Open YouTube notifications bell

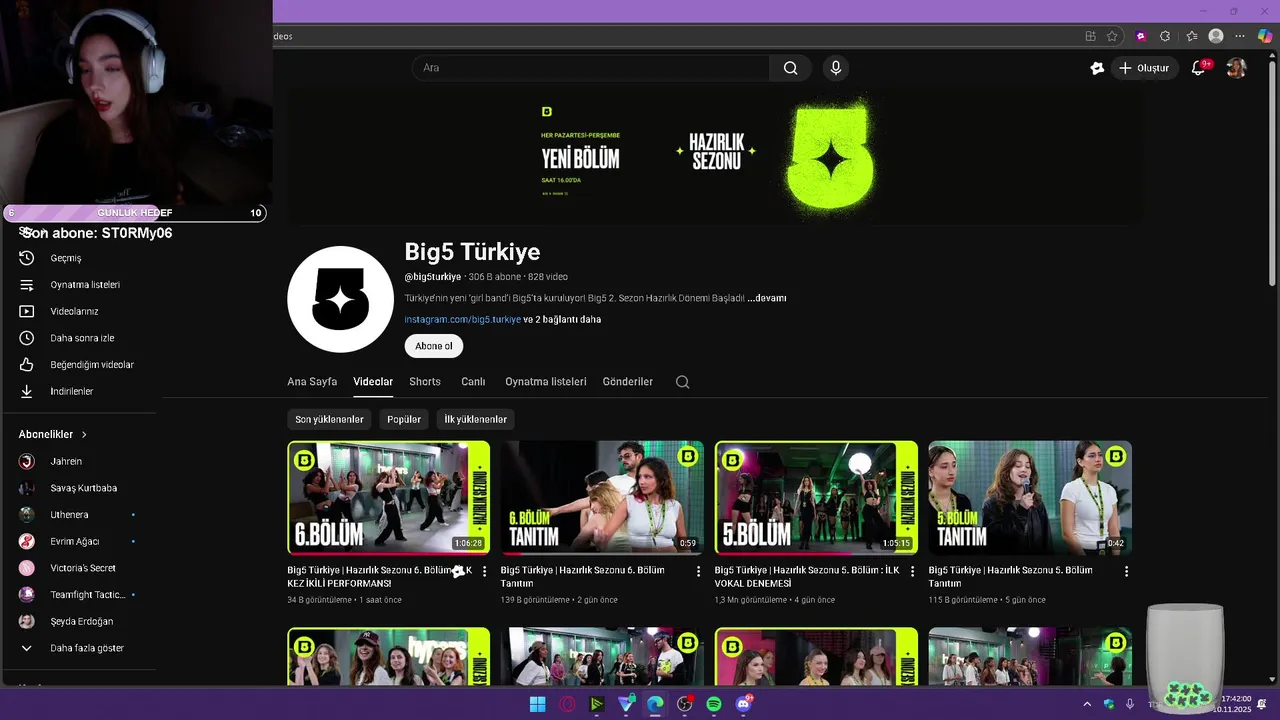tap(1198, 68)
